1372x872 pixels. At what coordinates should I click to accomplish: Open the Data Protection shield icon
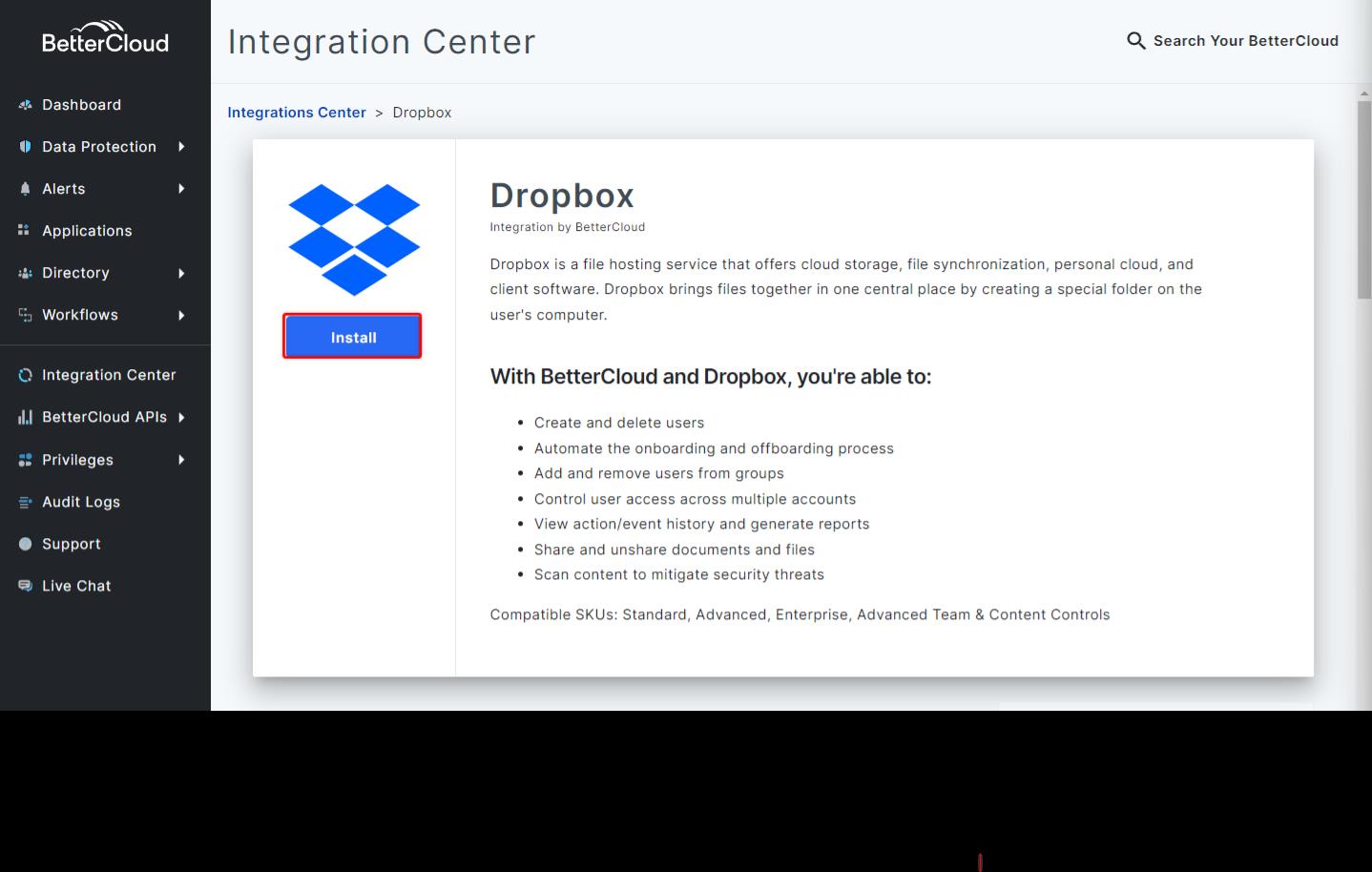pyautogui.click(x=24, y=146)
